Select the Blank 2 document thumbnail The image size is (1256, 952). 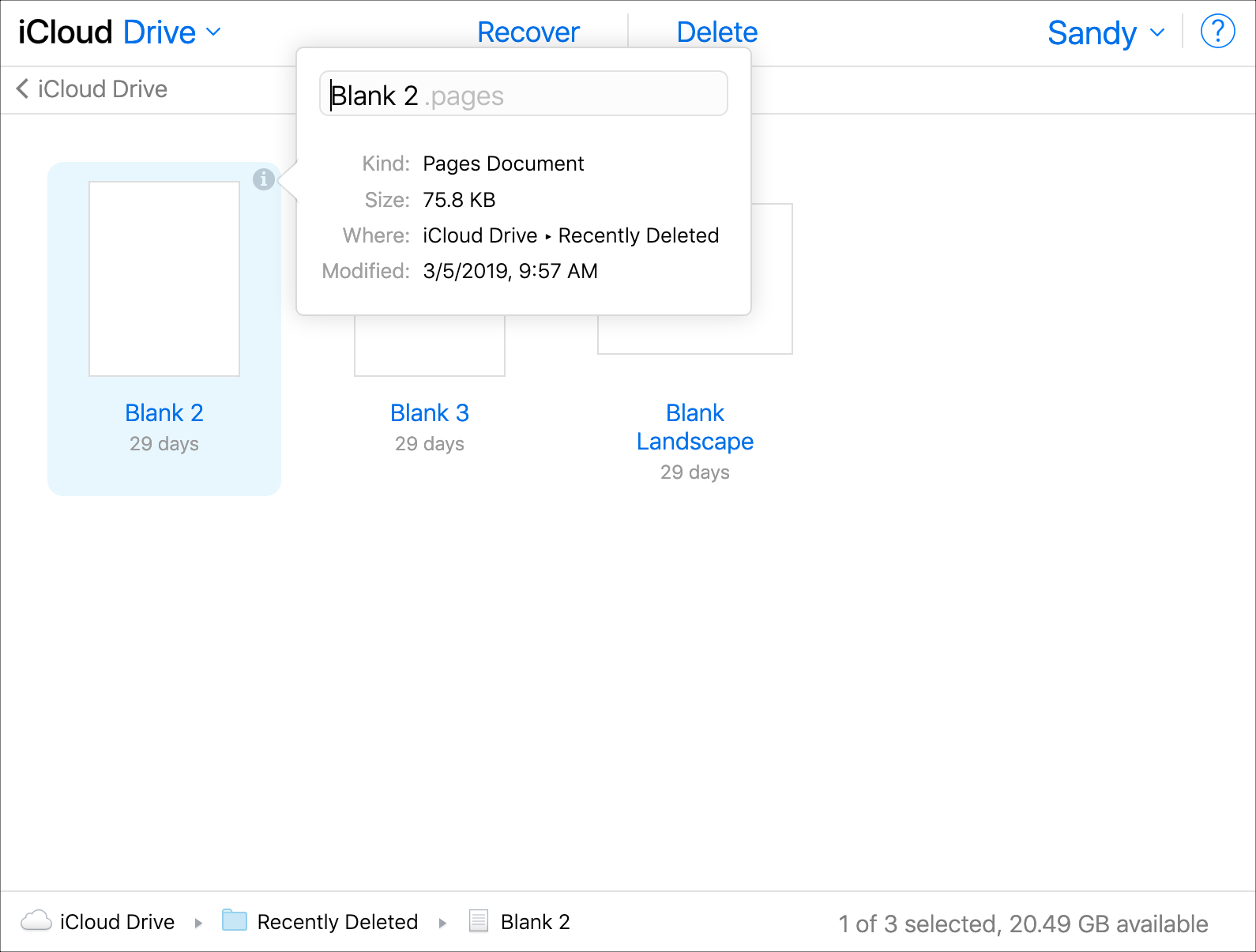click(164, 279)
